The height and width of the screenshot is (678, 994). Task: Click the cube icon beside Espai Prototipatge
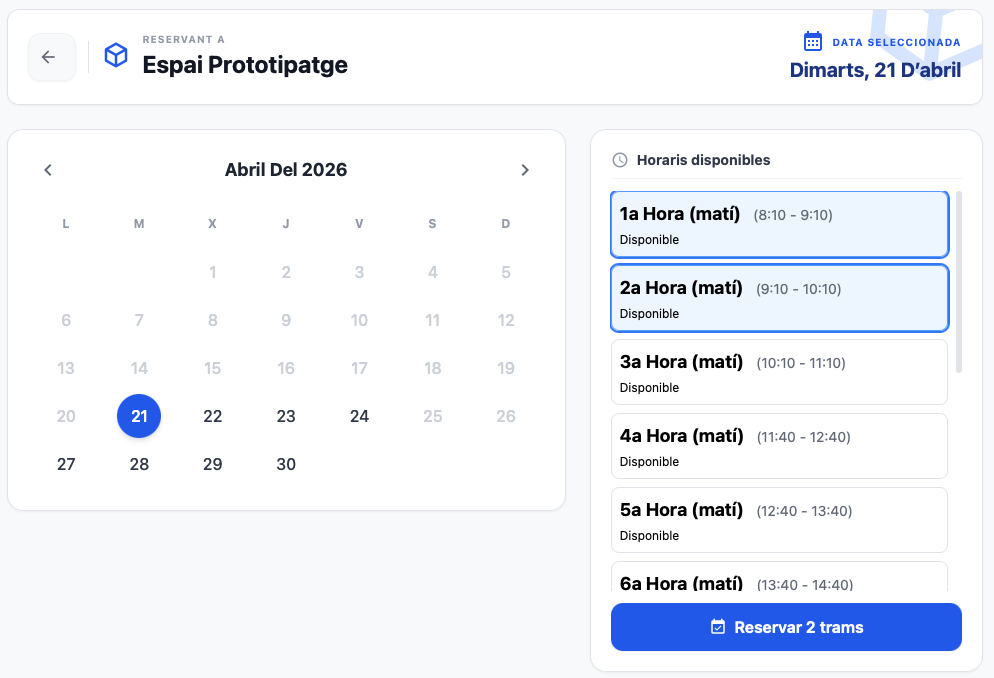(116, 56)
